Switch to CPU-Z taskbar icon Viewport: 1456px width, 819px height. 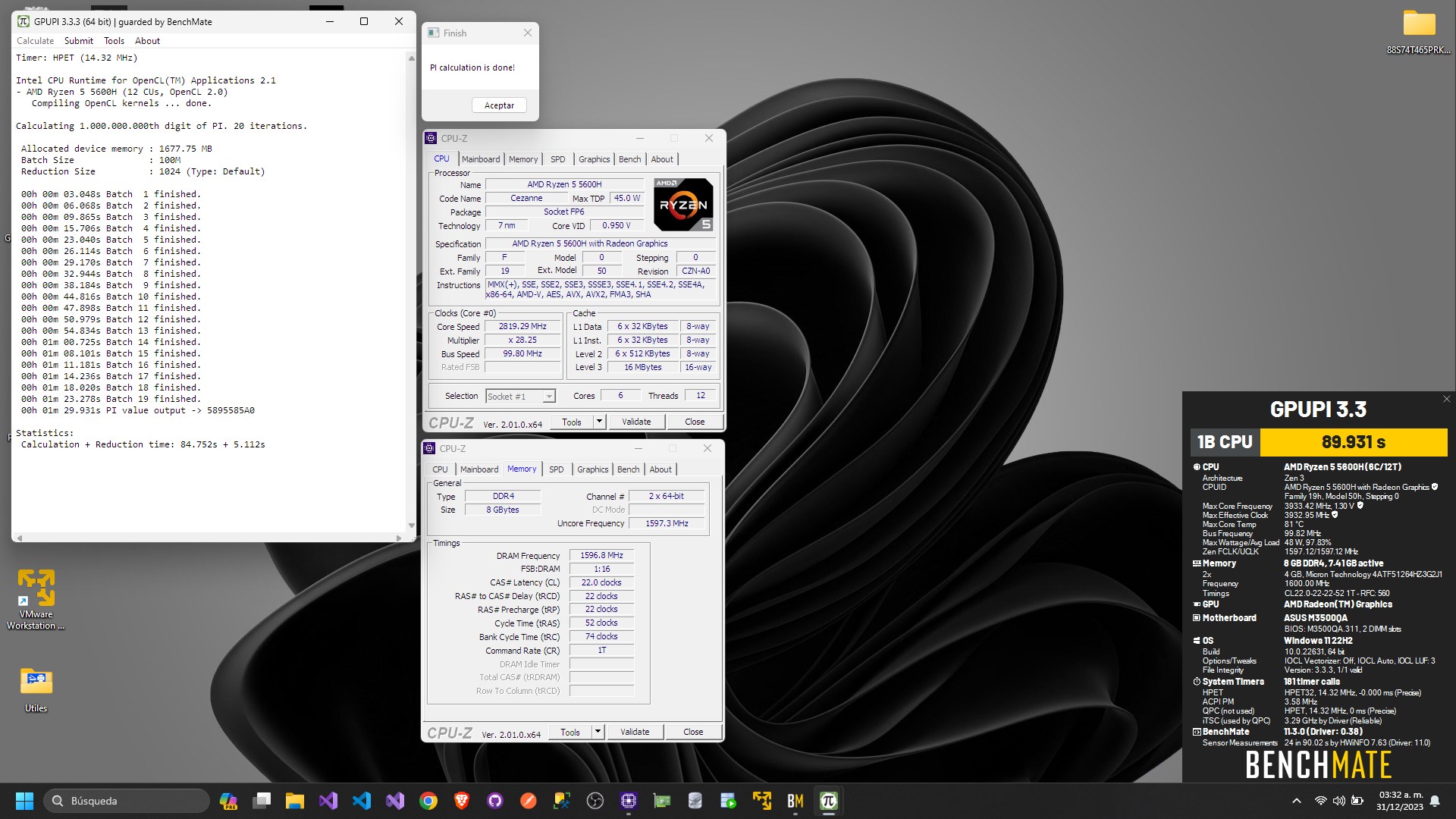pyautogui.click(x=629, y=801)
